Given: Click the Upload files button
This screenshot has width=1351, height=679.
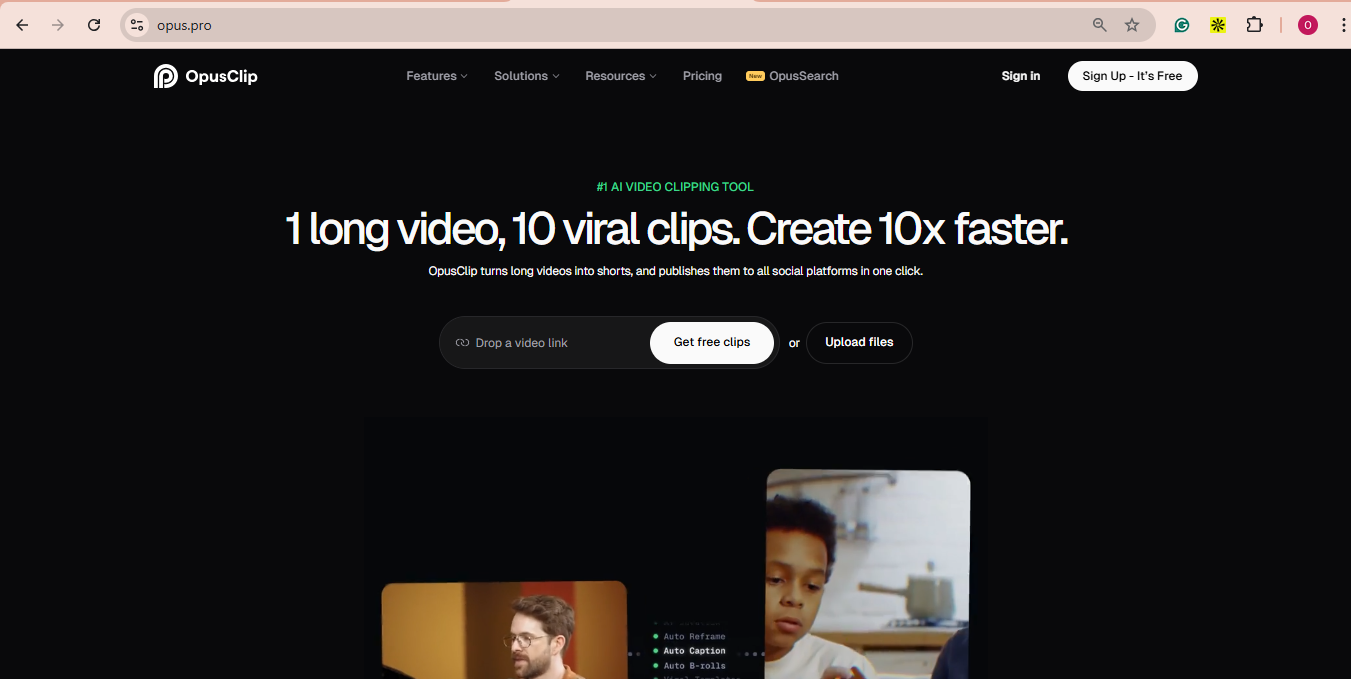Looking at the screenshot, I should coord(859,342).
